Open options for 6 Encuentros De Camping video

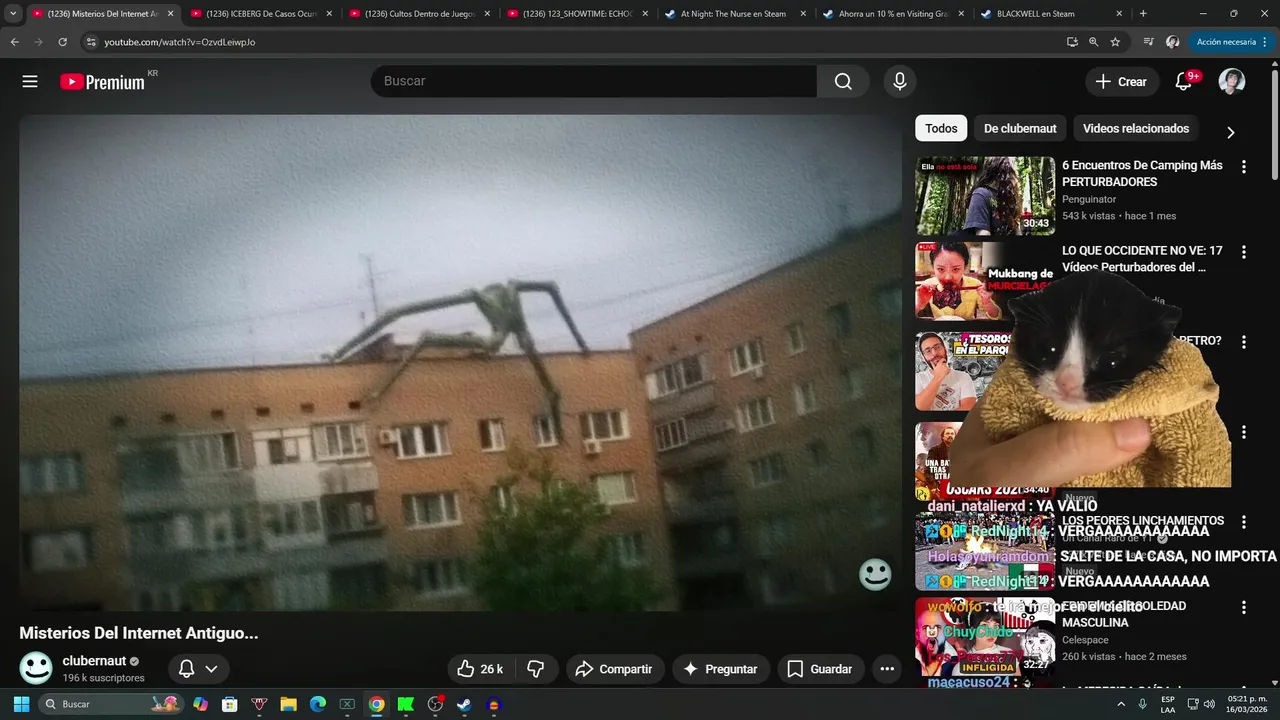(x=1244, y=167)
